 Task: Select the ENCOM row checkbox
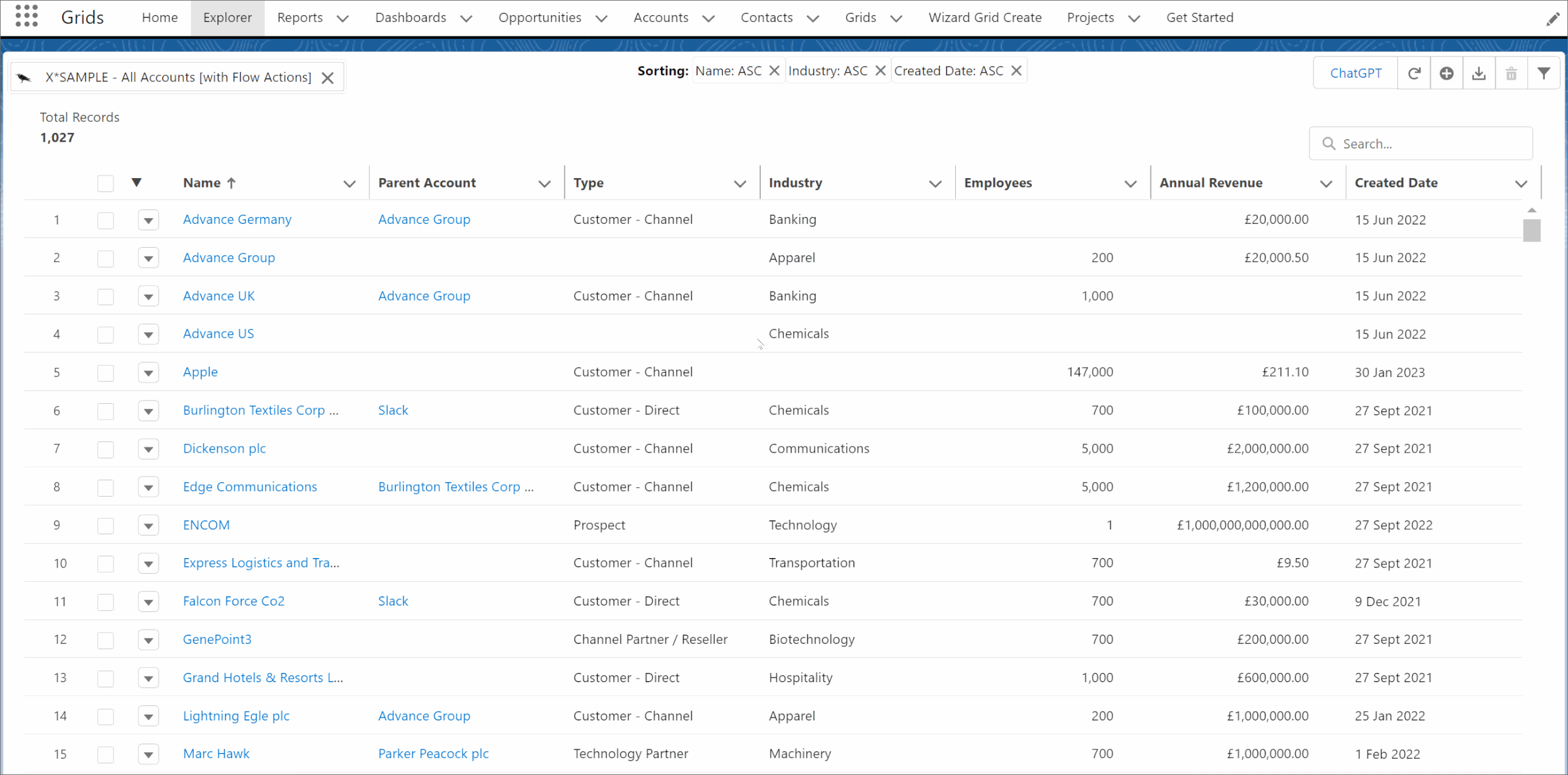[105, 525]
